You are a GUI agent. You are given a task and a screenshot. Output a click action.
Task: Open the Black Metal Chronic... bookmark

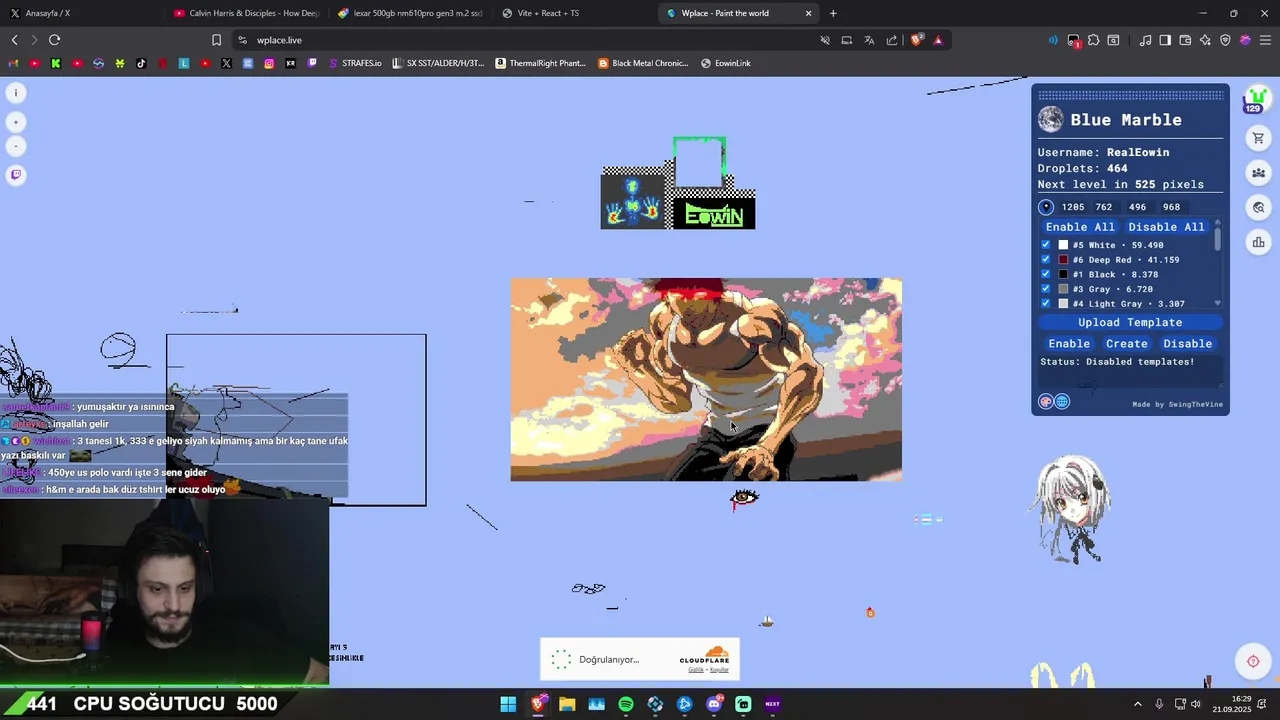(x=643, y=63)
